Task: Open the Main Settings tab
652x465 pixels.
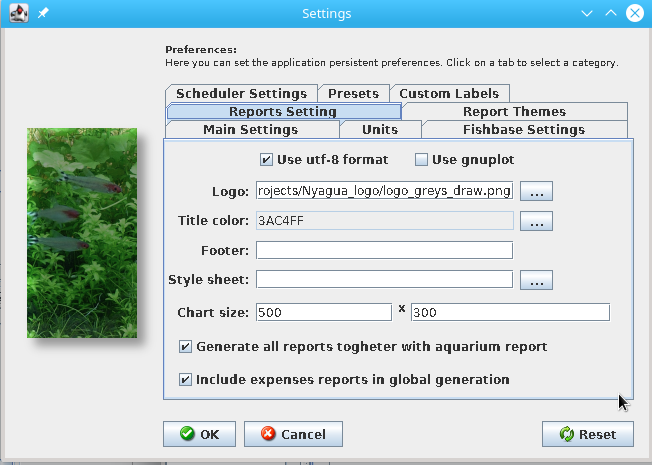Action: tap(251, 129)
